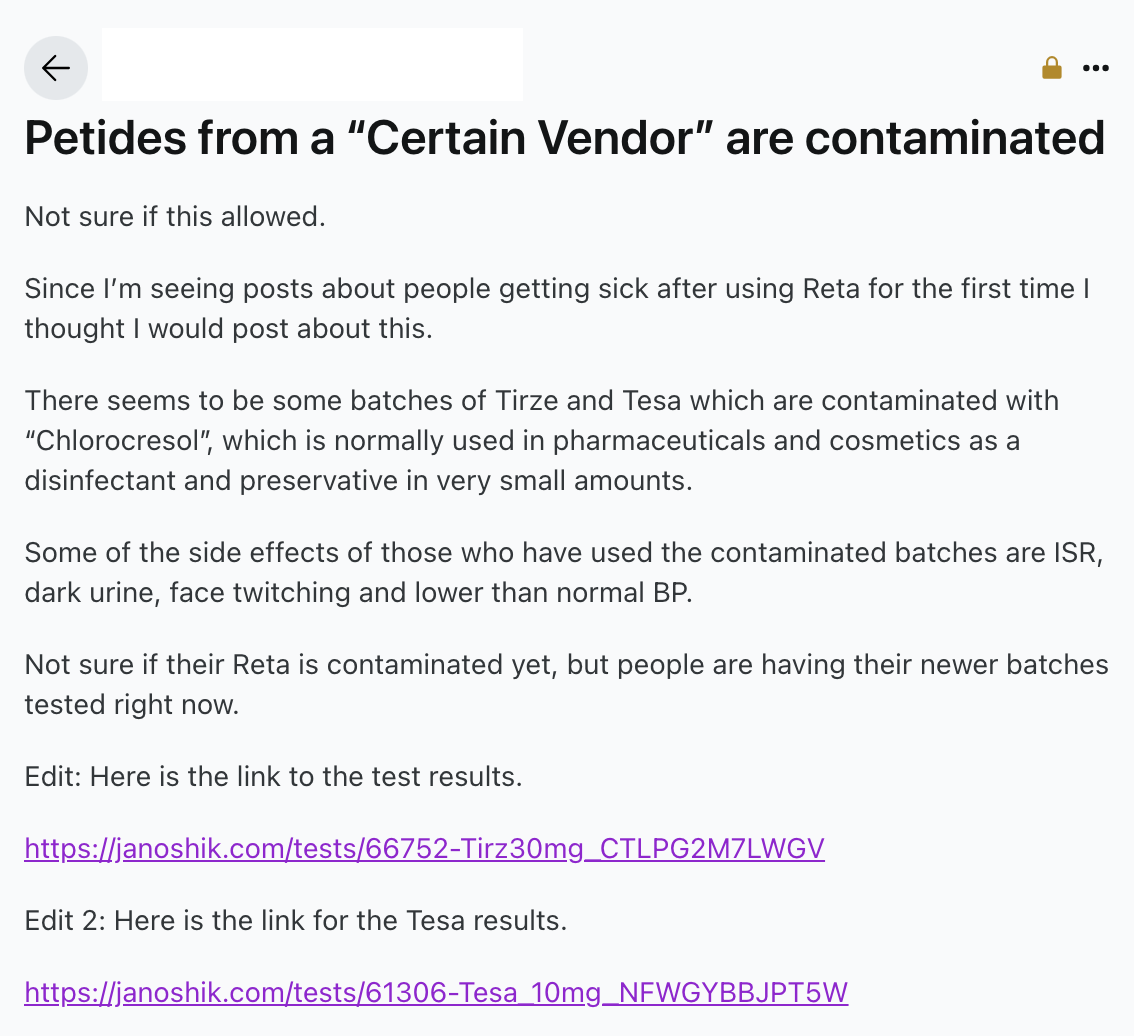Go back using the left arrow button
Screen dimensions: 1134x1036
point(56,68)
